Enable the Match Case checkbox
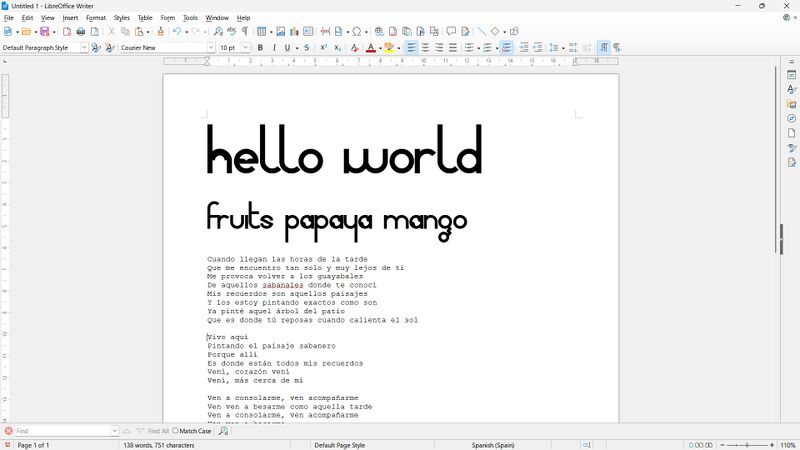Screen dimensions: 800x450 point(175,431)
